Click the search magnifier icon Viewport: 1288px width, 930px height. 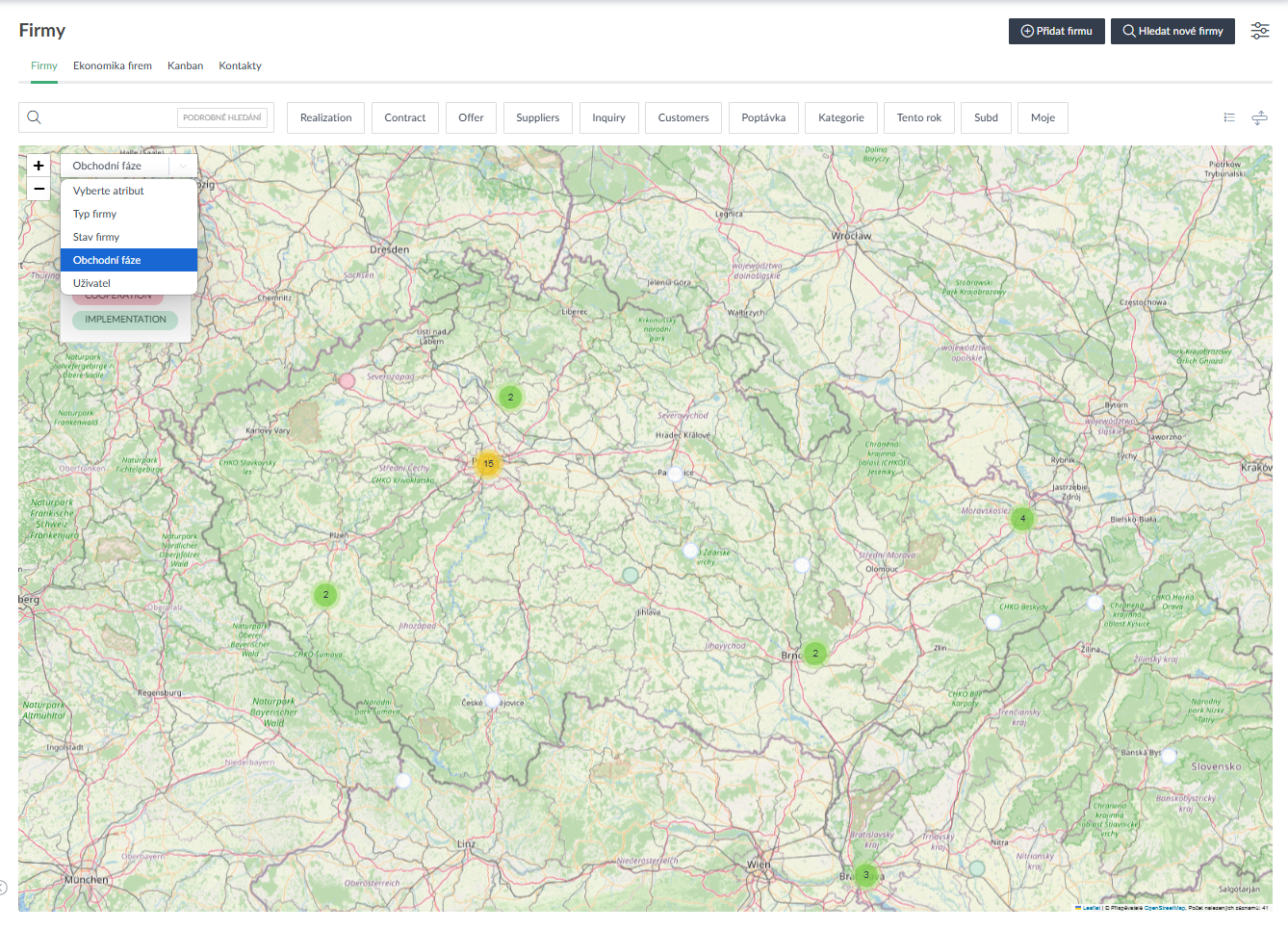pos(34,117)
